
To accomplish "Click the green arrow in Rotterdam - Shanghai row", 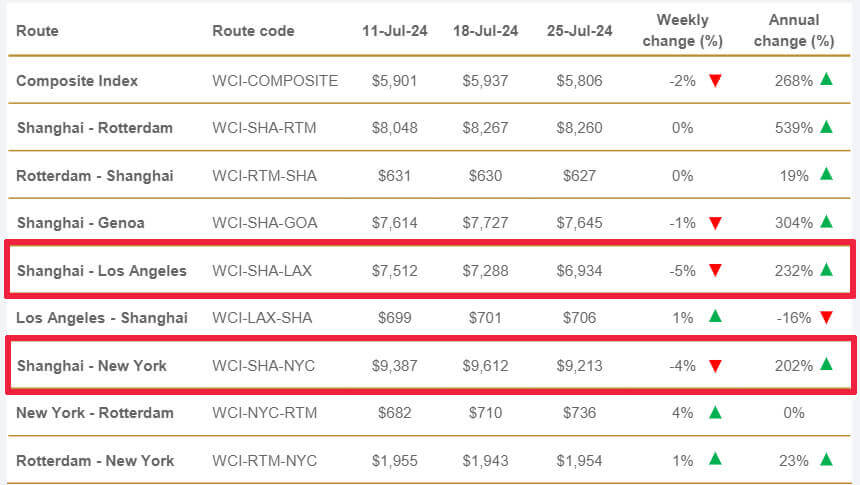I will [826, 174].
